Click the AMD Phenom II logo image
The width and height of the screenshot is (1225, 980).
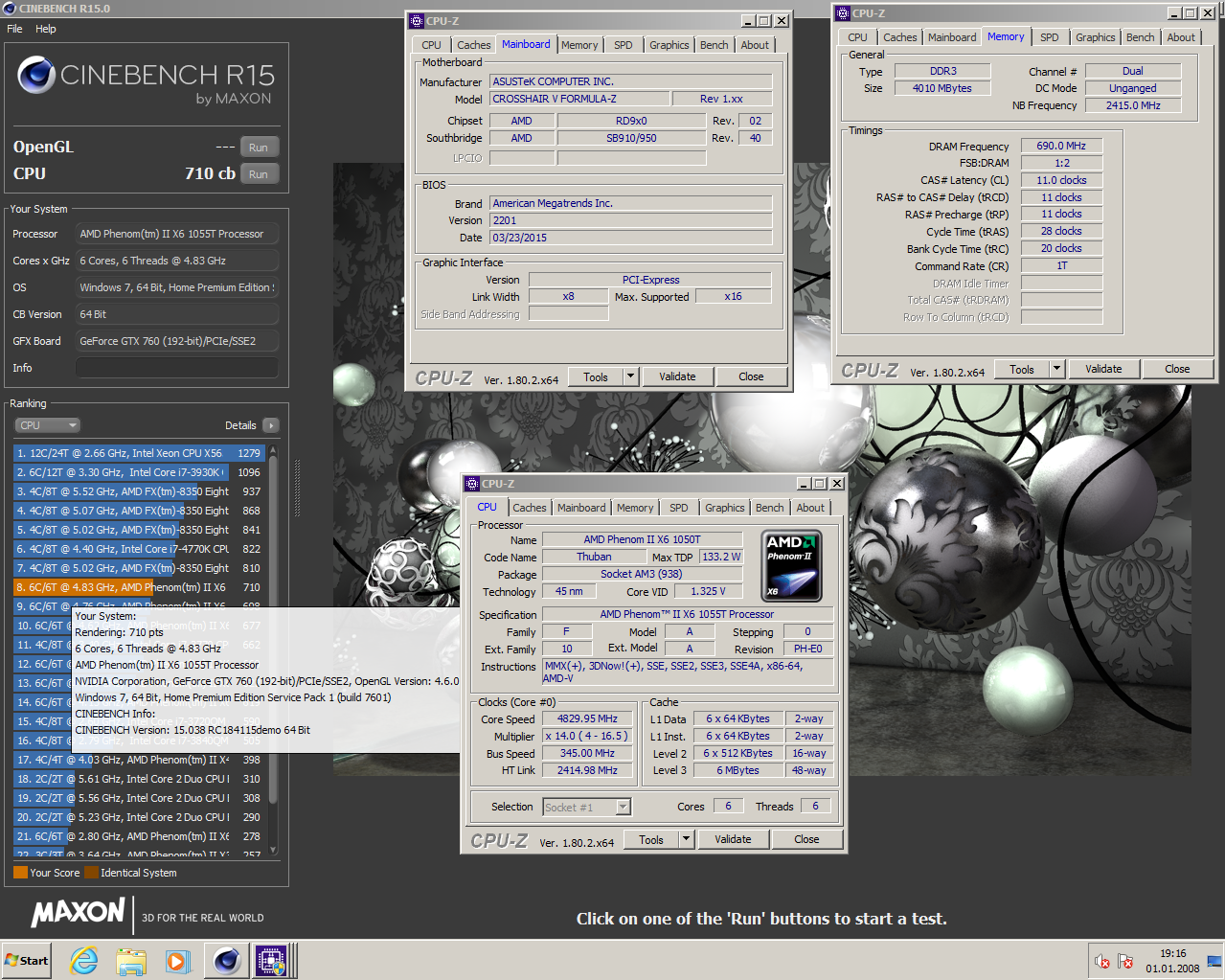(791, 566)
